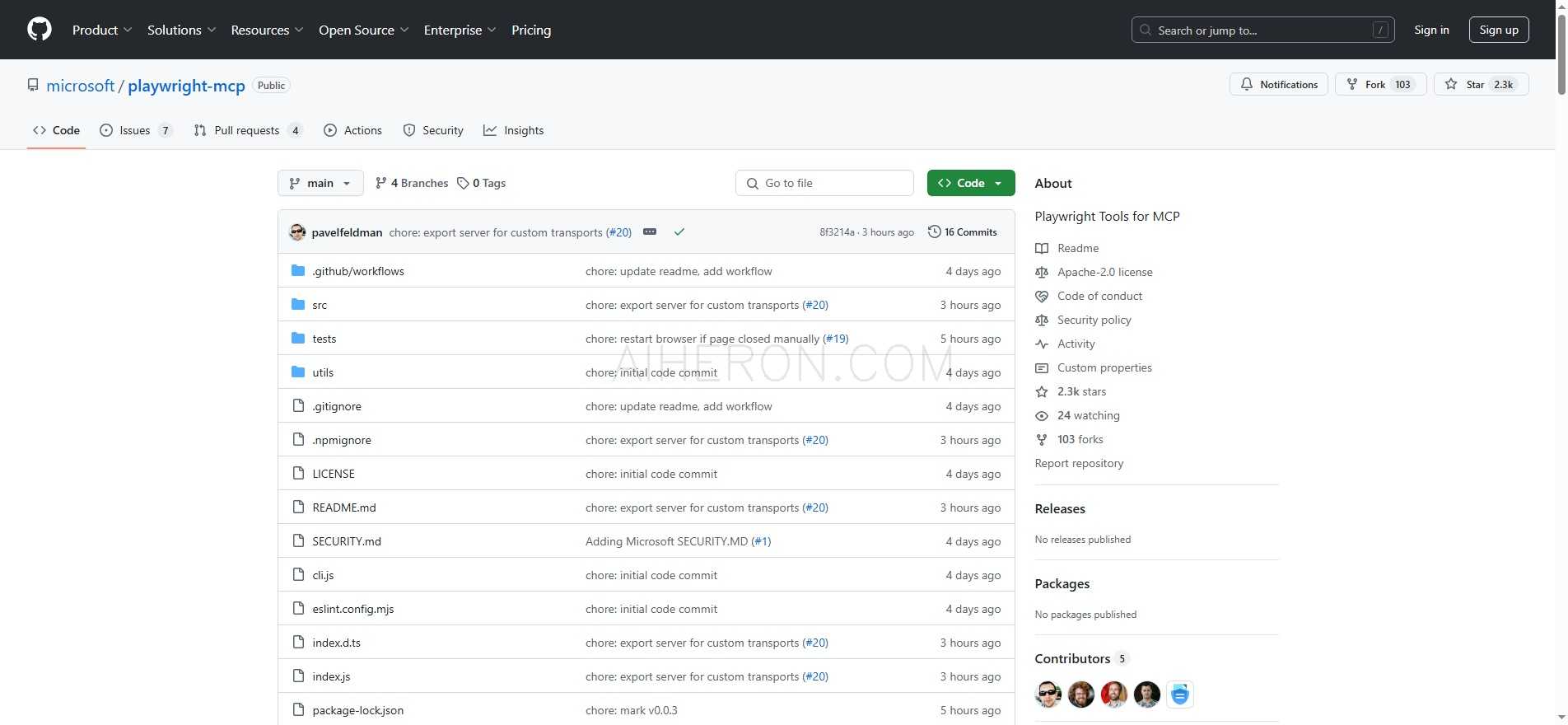
Task: Click the 16 Commits history clock icon
Action: [x=934, y=232]
